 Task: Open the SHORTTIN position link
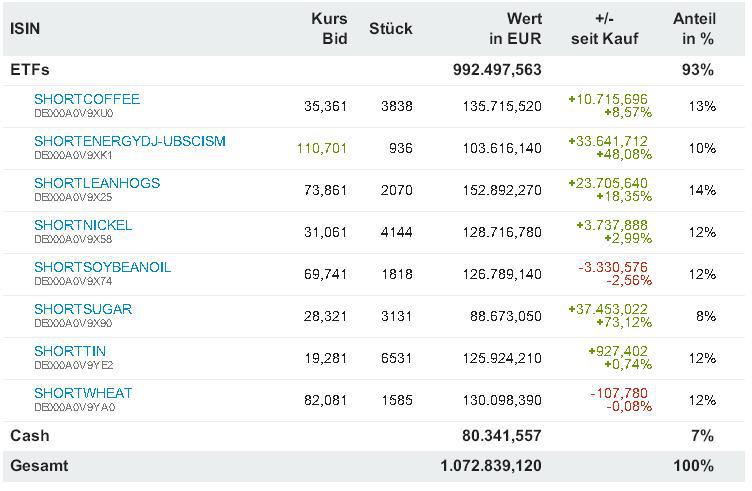point(69,351)
